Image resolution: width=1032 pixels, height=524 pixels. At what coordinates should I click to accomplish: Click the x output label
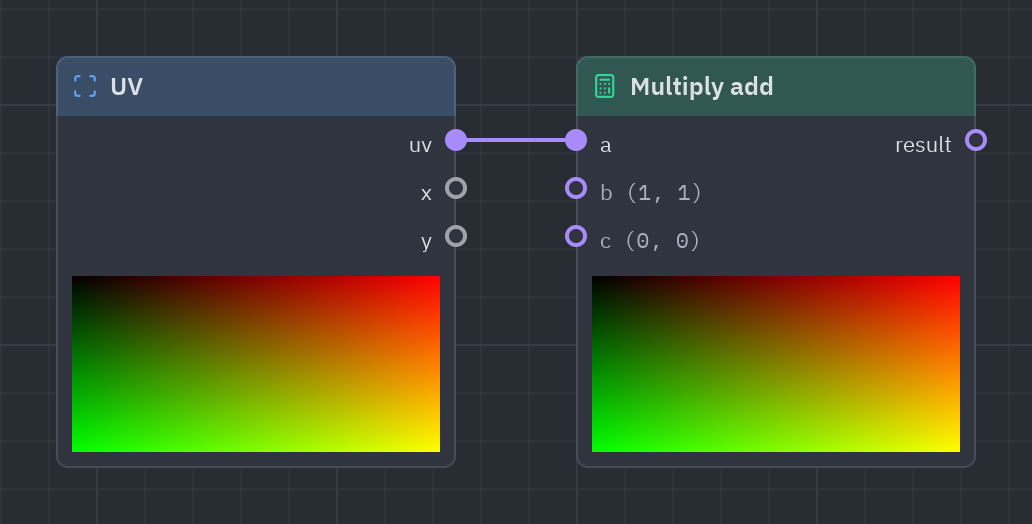pyautogui.click(x=426, y=194)
